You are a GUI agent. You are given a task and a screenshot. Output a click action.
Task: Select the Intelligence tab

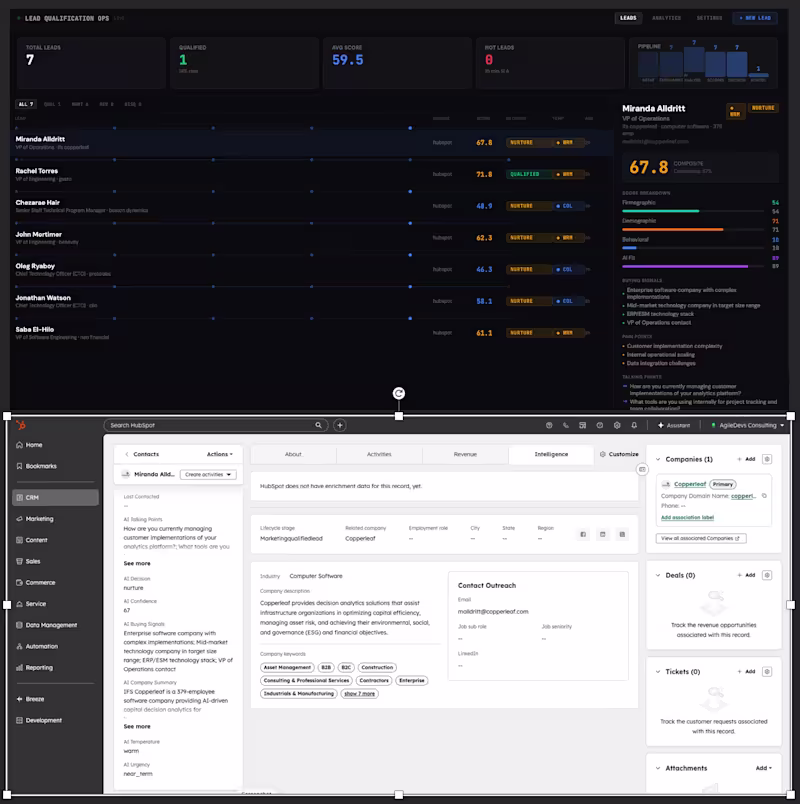pos(551,454)
